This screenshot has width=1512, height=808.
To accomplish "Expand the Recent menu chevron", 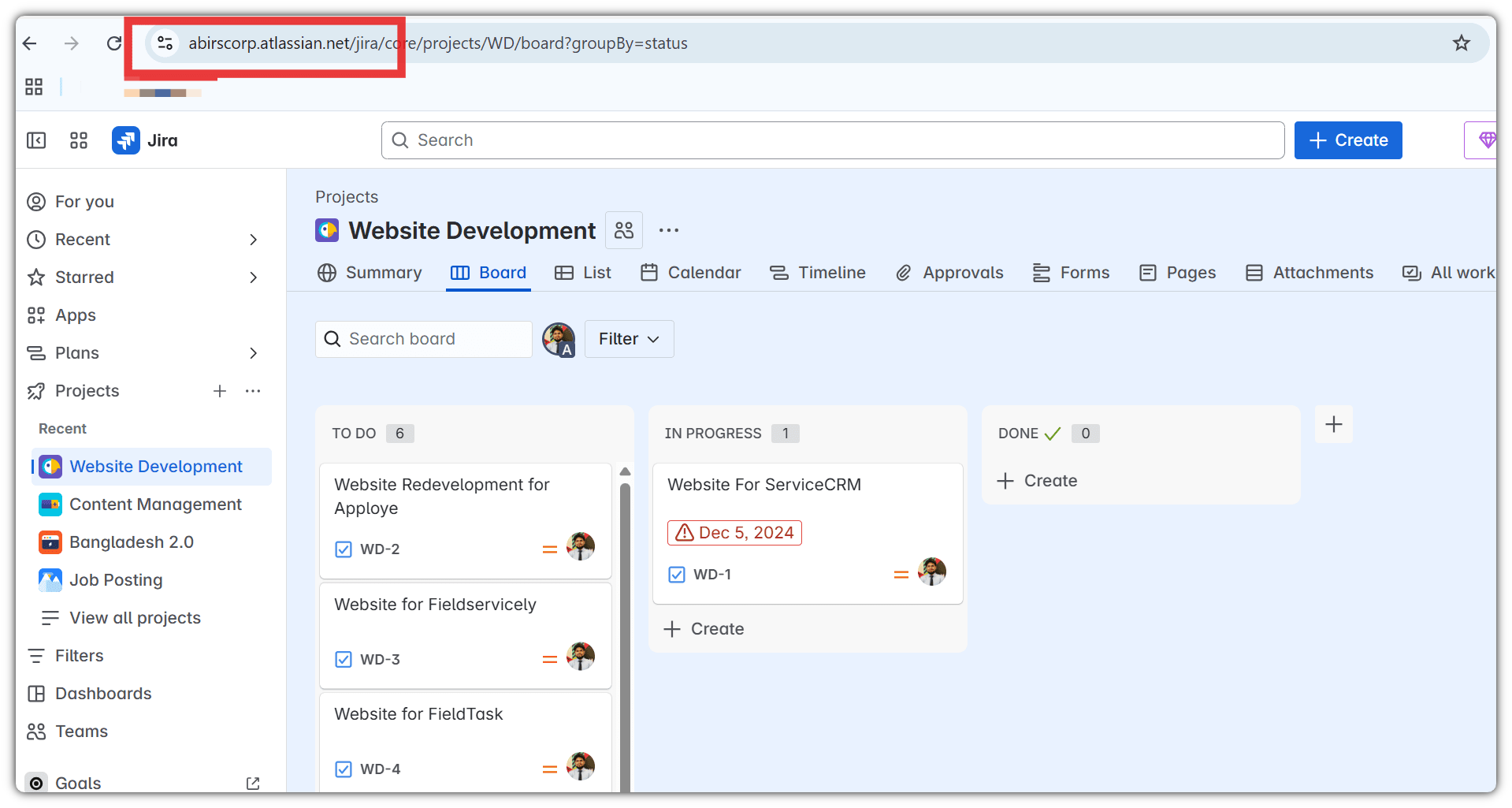I will coord(253,240).
